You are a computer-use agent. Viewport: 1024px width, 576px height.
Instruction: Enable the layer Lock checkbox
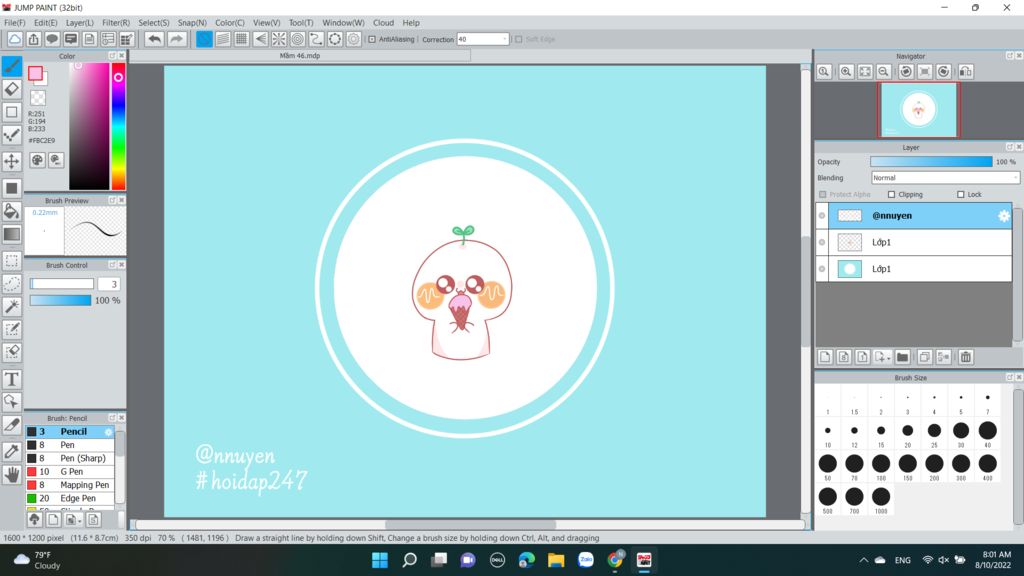pyautogui.click(x=961, y=195)
